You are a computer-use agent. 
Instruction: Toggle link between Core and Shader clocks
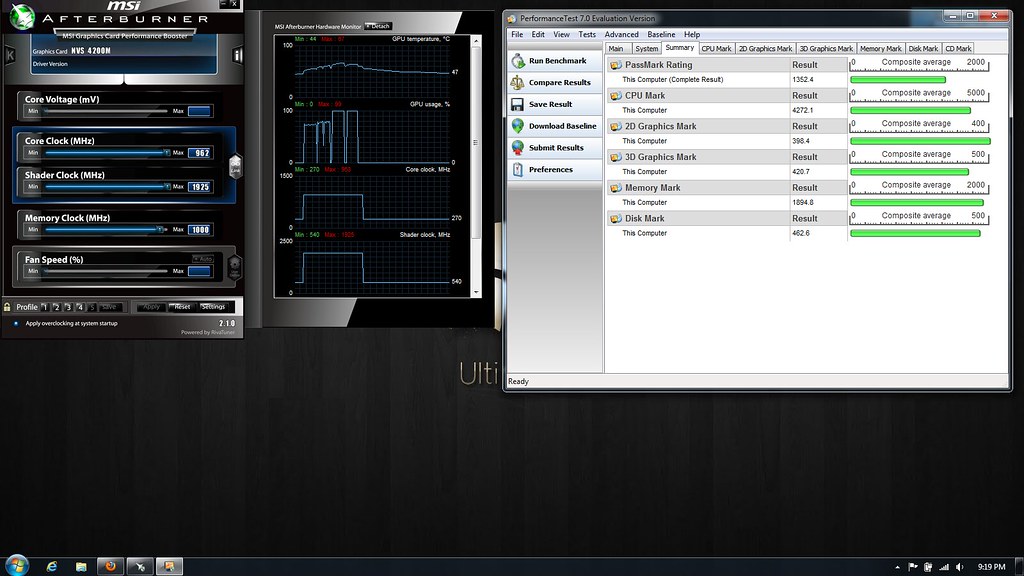click(x=235, y=166)
